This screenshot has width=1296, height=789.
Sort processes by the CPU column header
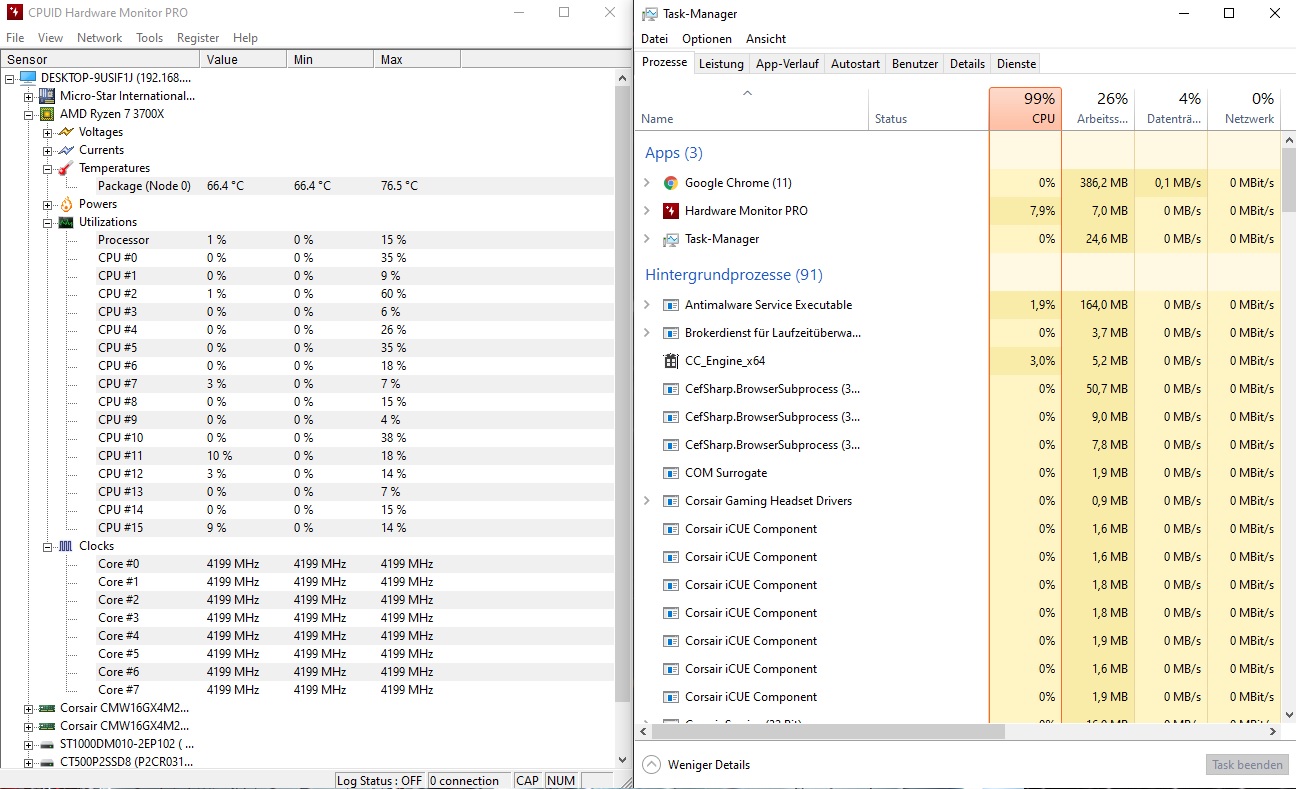[x=1025, y=109]
